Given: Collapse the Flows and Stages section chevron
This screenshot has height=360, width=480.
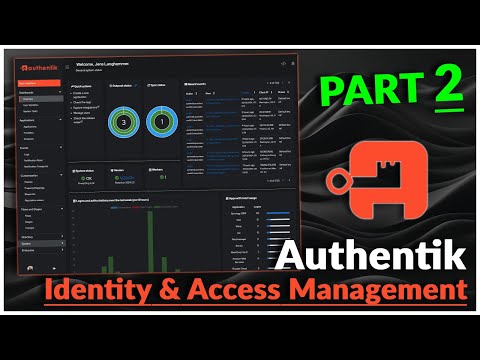Looking at the screenshot, I should point(62,209).
